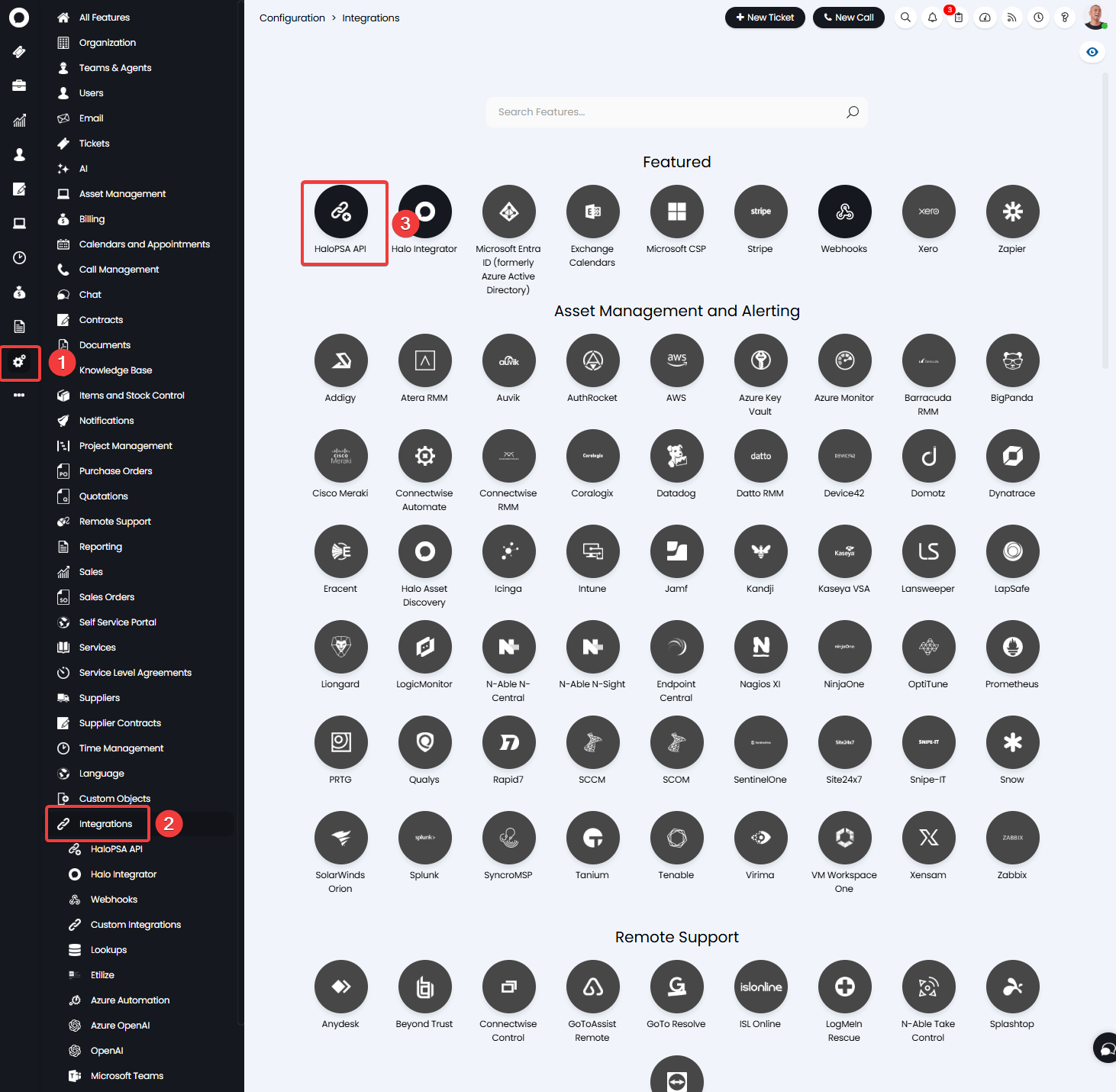Select Azure OpenAI in the sidebar
1116x1092 pixels.
[120, 1026]
